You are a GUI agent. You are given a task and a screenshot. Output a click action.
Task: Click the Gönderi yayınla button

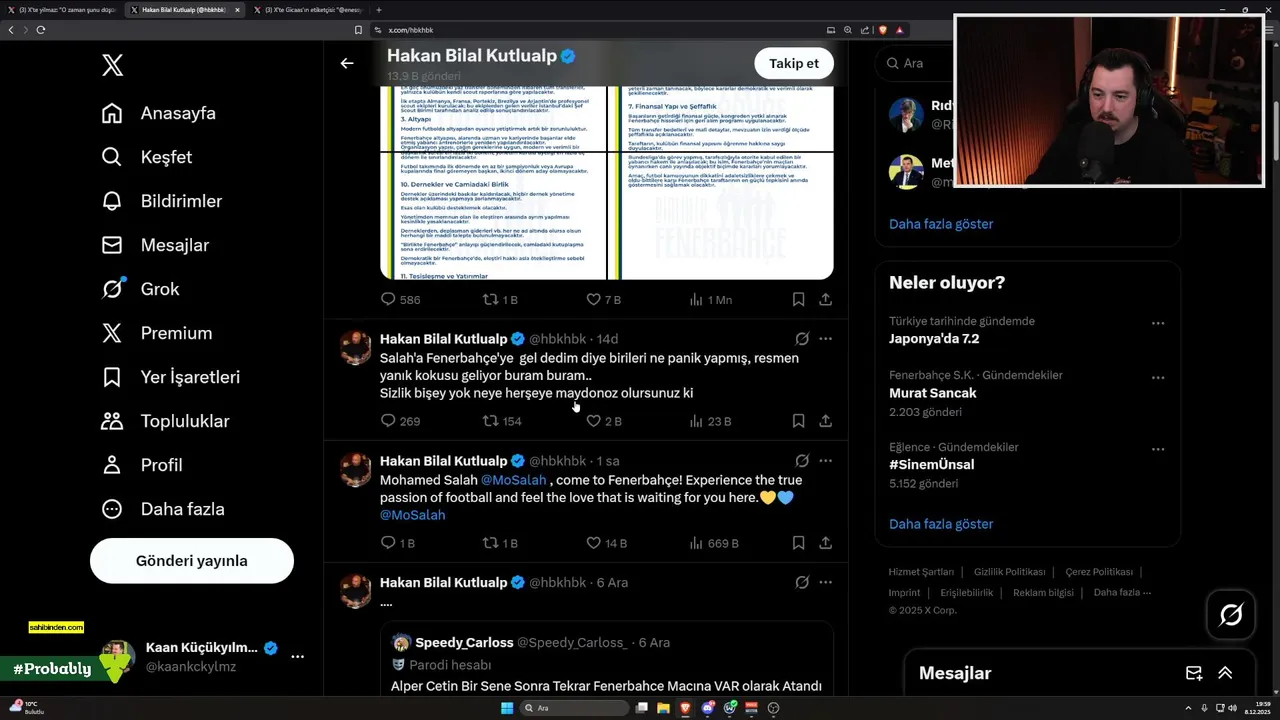(x=192, y=561)
